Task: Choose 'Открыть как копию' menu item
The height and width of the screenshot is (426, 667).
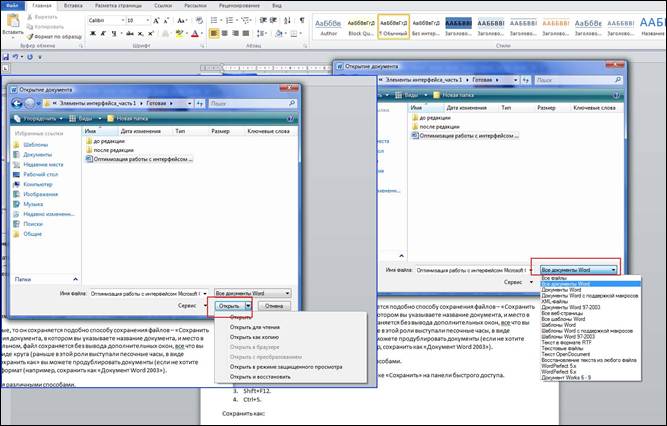Action: point(254,337)
